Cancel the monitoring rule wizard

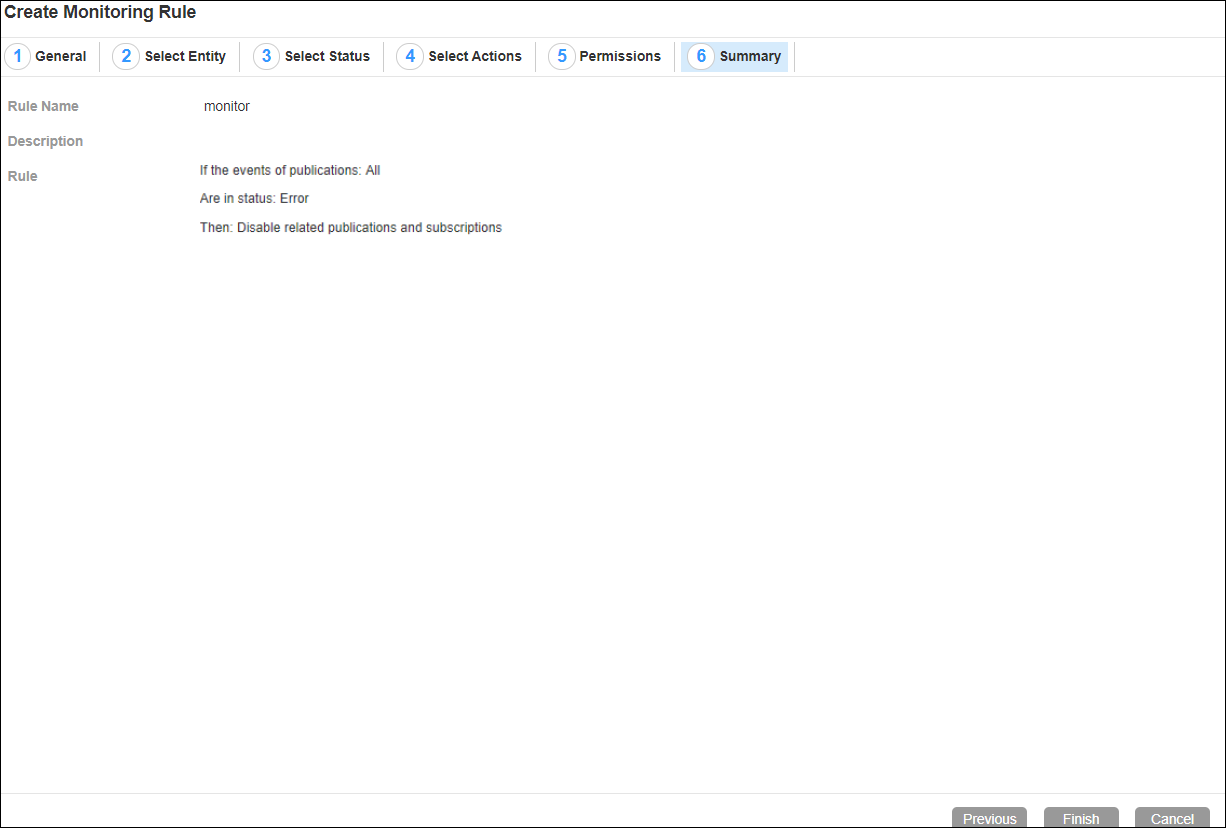tap(1172, 818)
